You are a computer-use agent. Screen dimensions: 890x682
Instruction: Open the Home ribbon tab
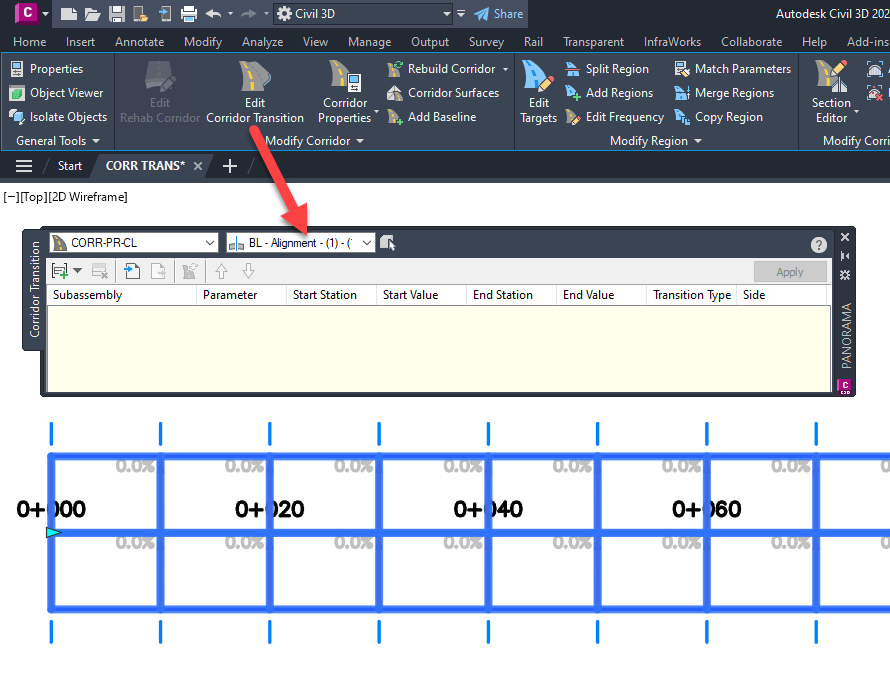[30, 42]
